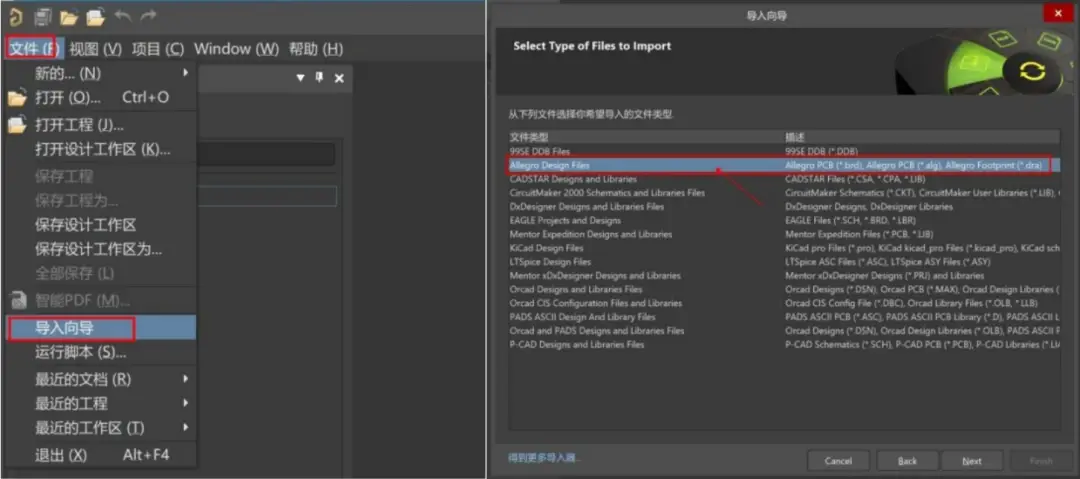Expand the 新的... (N) submenu
The height and width of the screenshot is (479, 1080).
(185, 72)
